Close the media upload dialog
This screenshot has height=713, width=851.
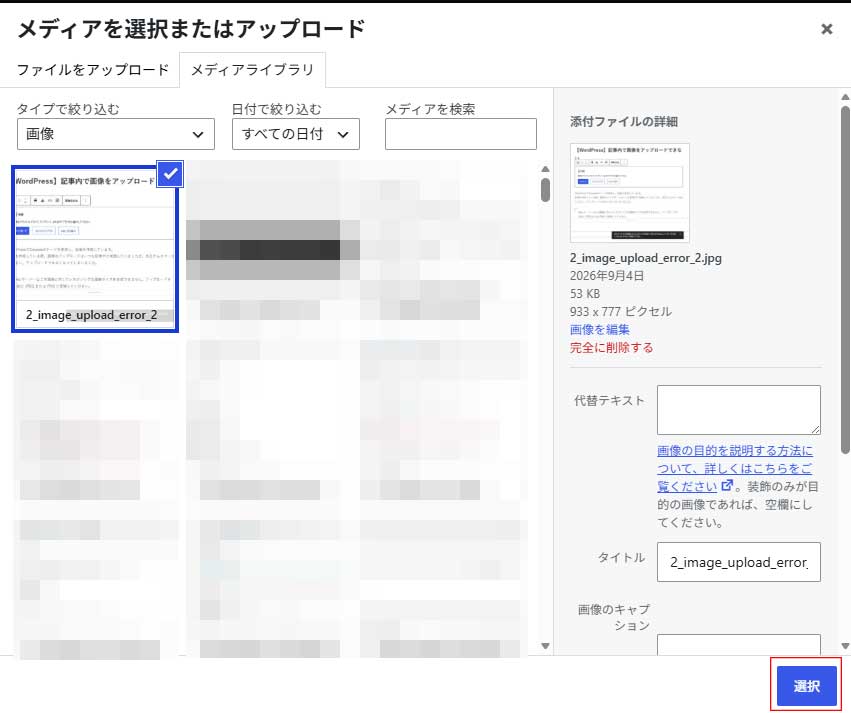coord(826,29)
